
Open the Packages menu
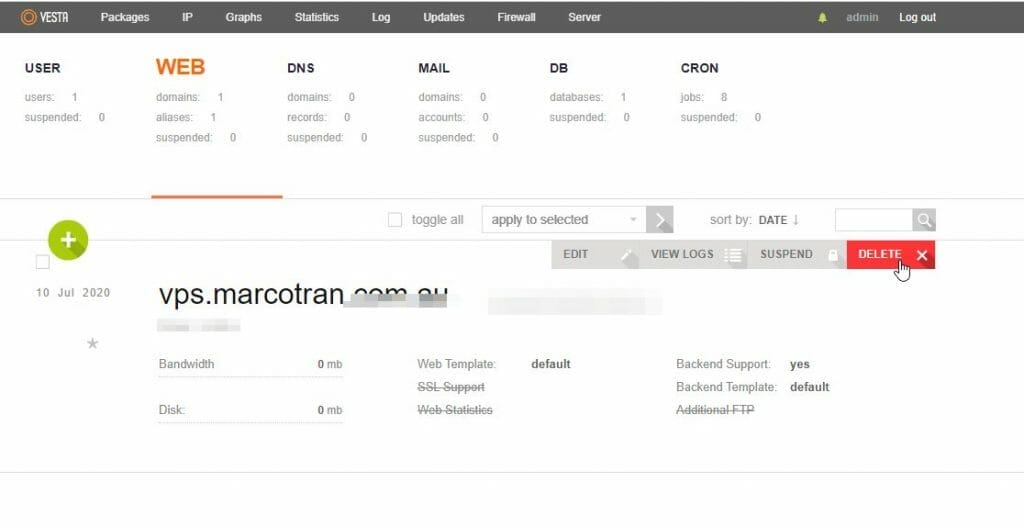tap(125, 18)
